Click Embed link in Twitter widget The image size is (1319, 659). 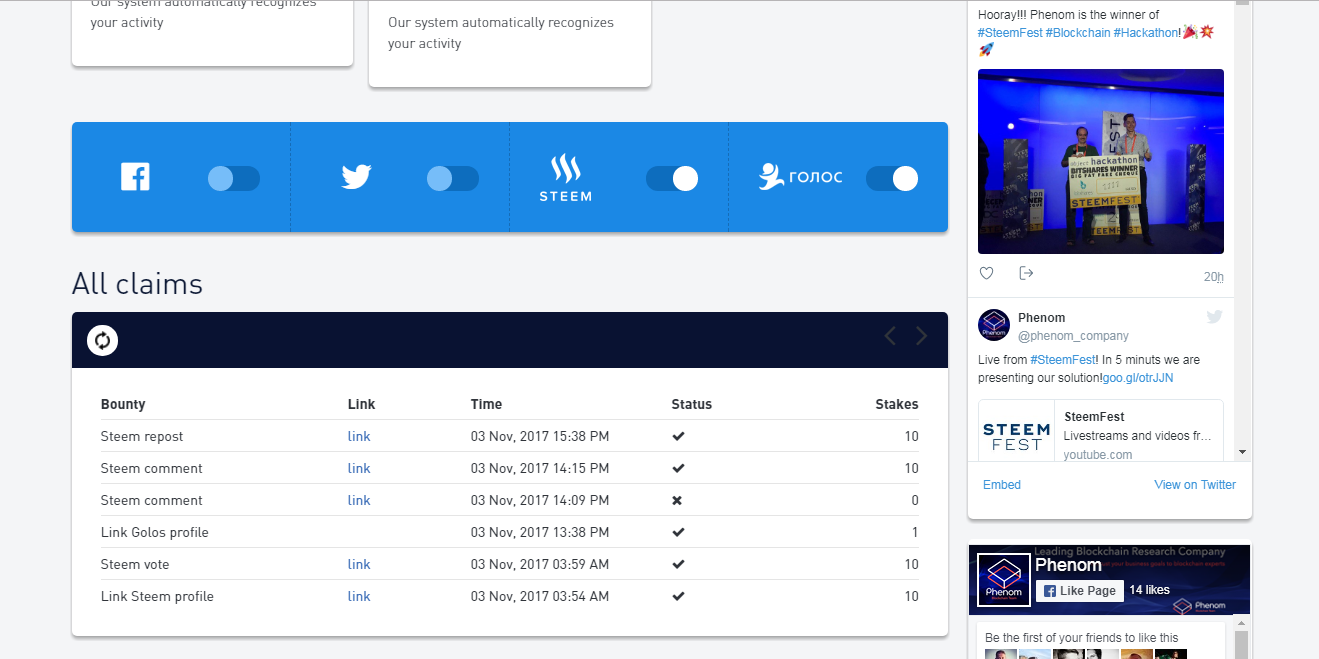tap(1002, 485)
